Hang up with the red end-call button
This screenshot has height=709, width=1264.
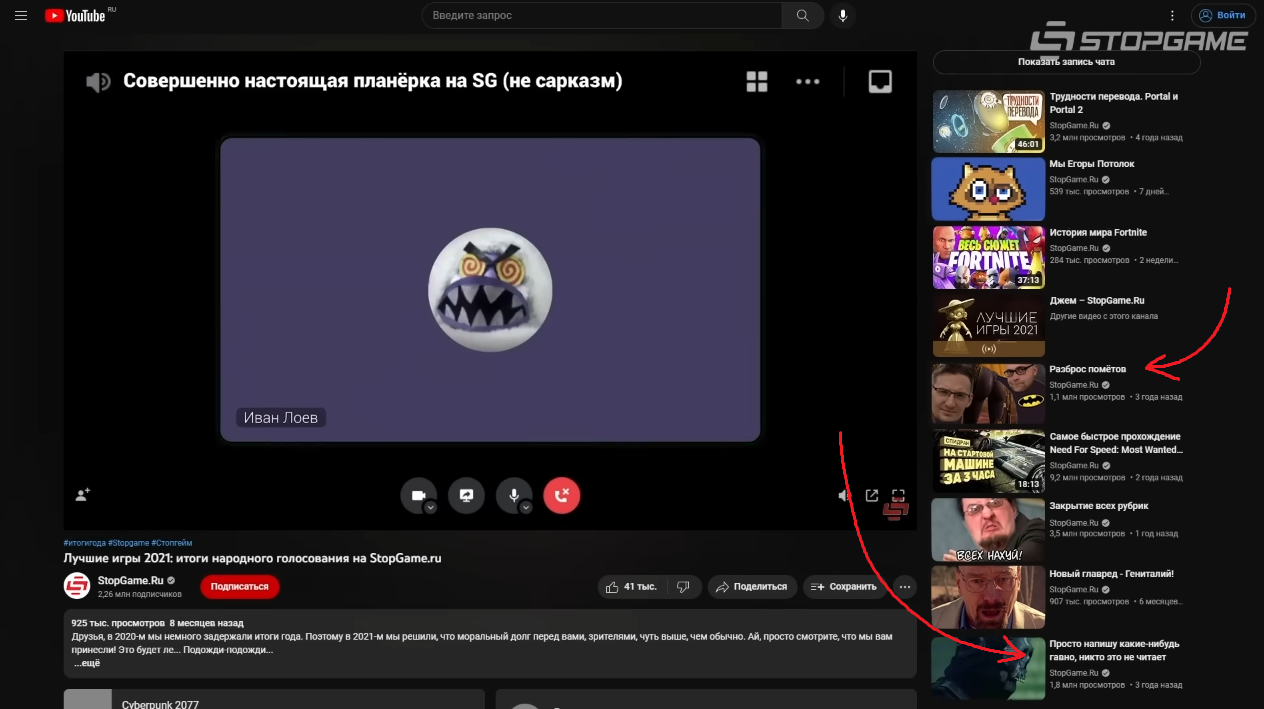561,495
